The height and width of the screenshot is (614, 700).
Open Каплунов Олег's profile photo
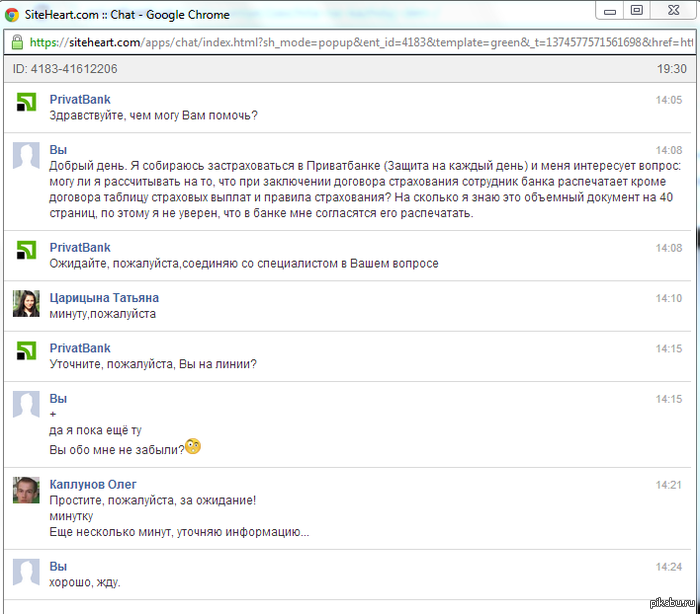pos(26,490)
